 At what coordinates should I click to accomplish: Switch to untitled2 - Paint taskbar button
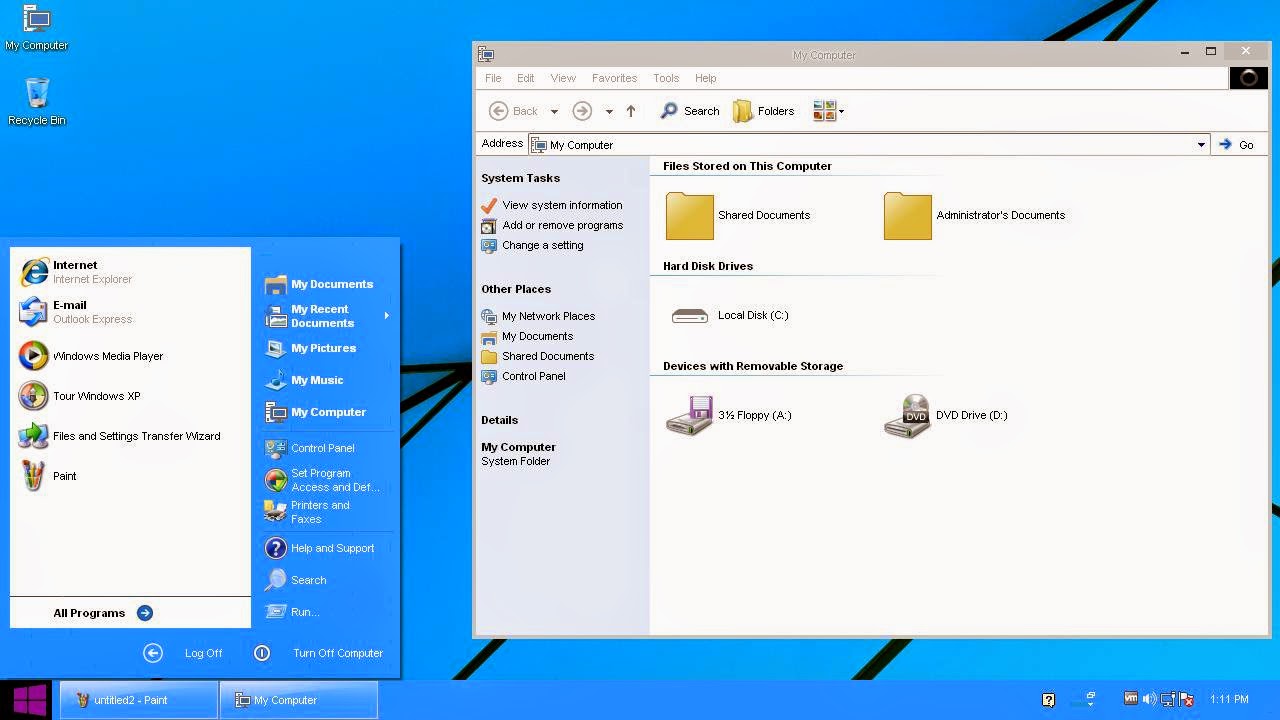tap(139, 700)
